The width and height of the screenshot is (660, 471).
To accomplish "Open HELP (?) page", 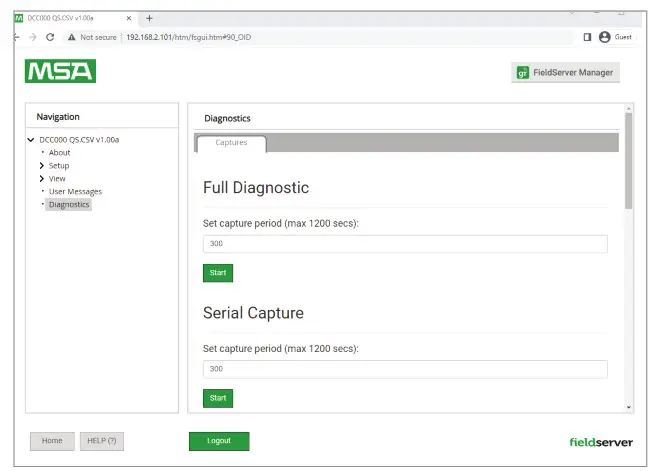I will pyautogui.click(x=102, y=441).
